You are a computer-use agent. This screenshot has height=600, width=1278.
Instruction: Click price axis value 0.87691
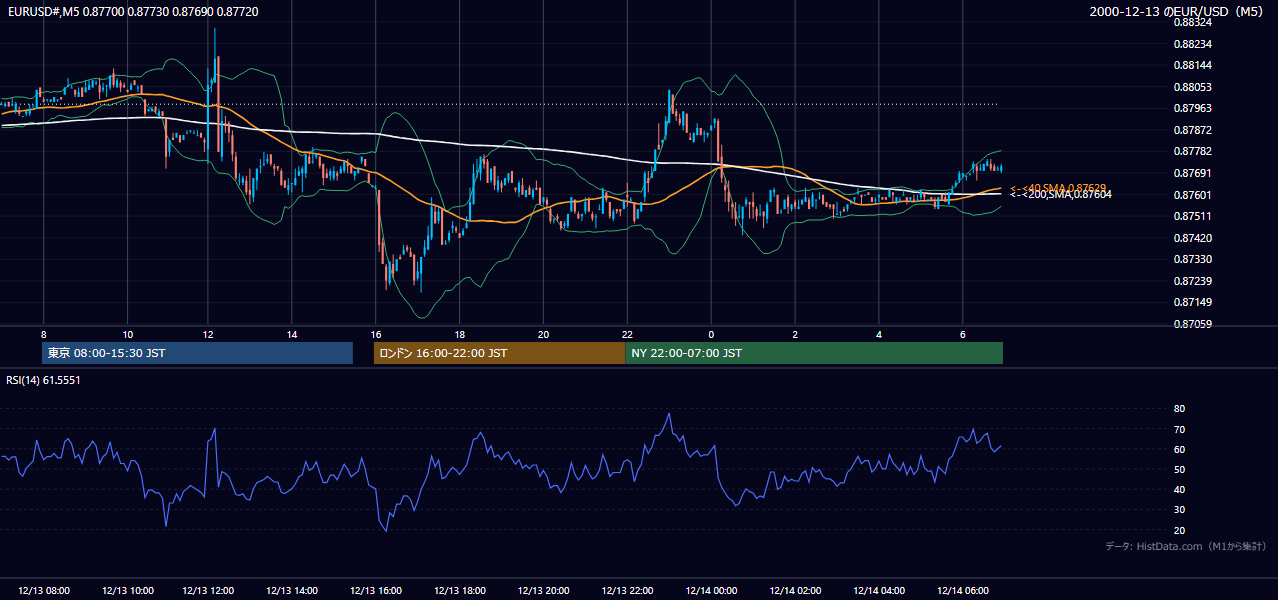coord(1192,173)
